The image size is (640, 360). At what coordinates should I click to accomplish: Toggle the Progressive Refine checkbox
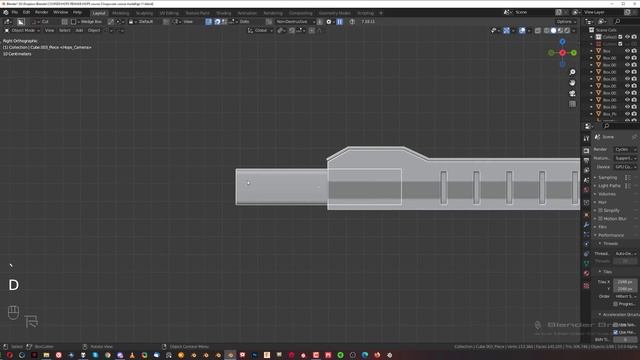[x=615, y=304]
